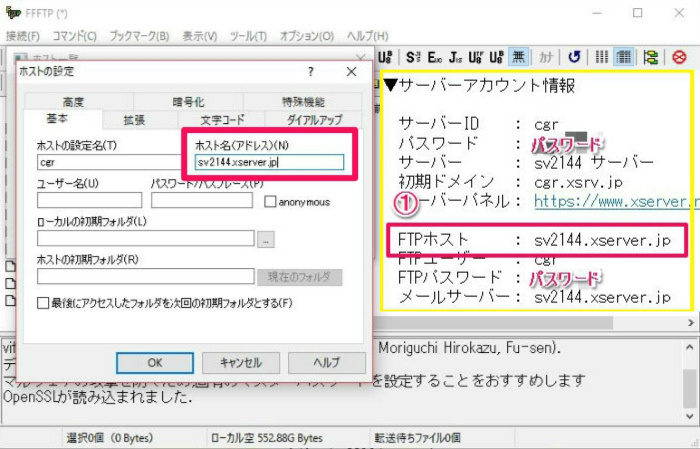Select EUC local kanji code icon
Viewport: 700px width, 449px height.
pyautogui.click(x=434, y=57)
